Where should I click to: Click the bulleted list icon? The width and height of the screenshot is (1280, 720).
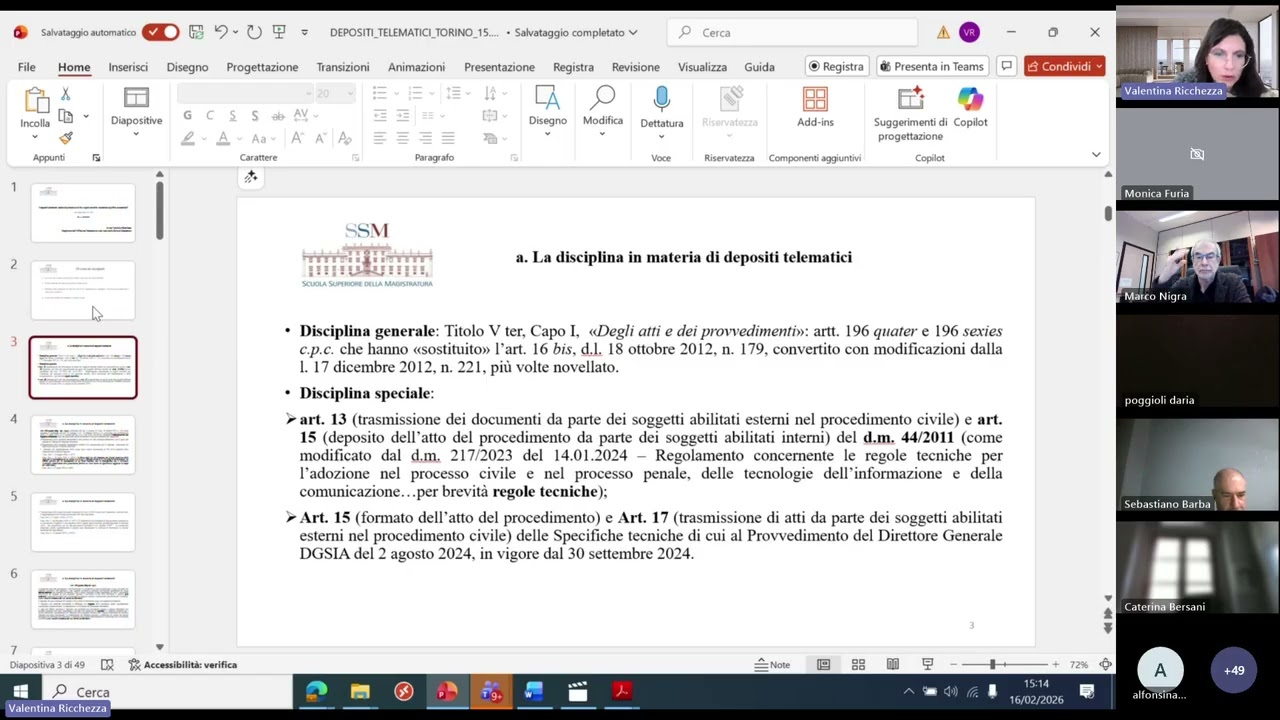379,93
